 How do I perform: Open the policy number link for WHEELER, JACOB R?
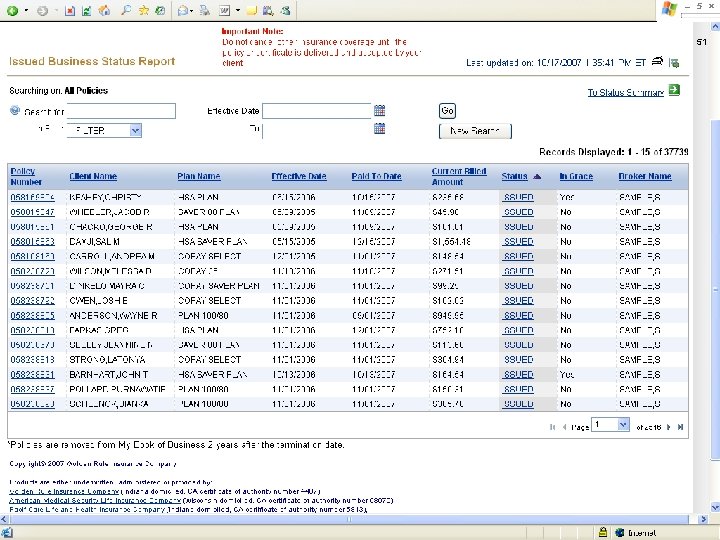33,212
